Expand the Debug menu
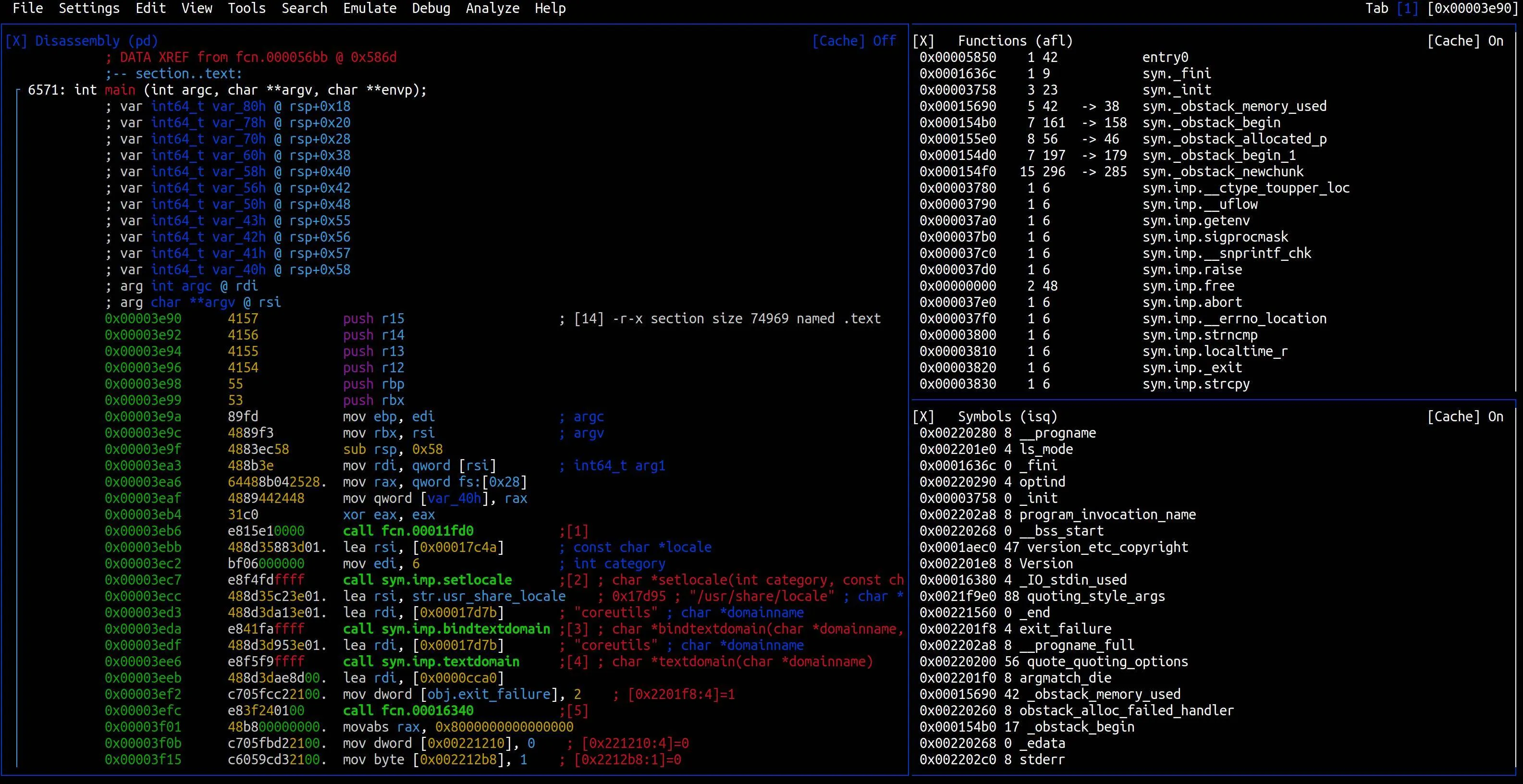 (x=430, y=8)
